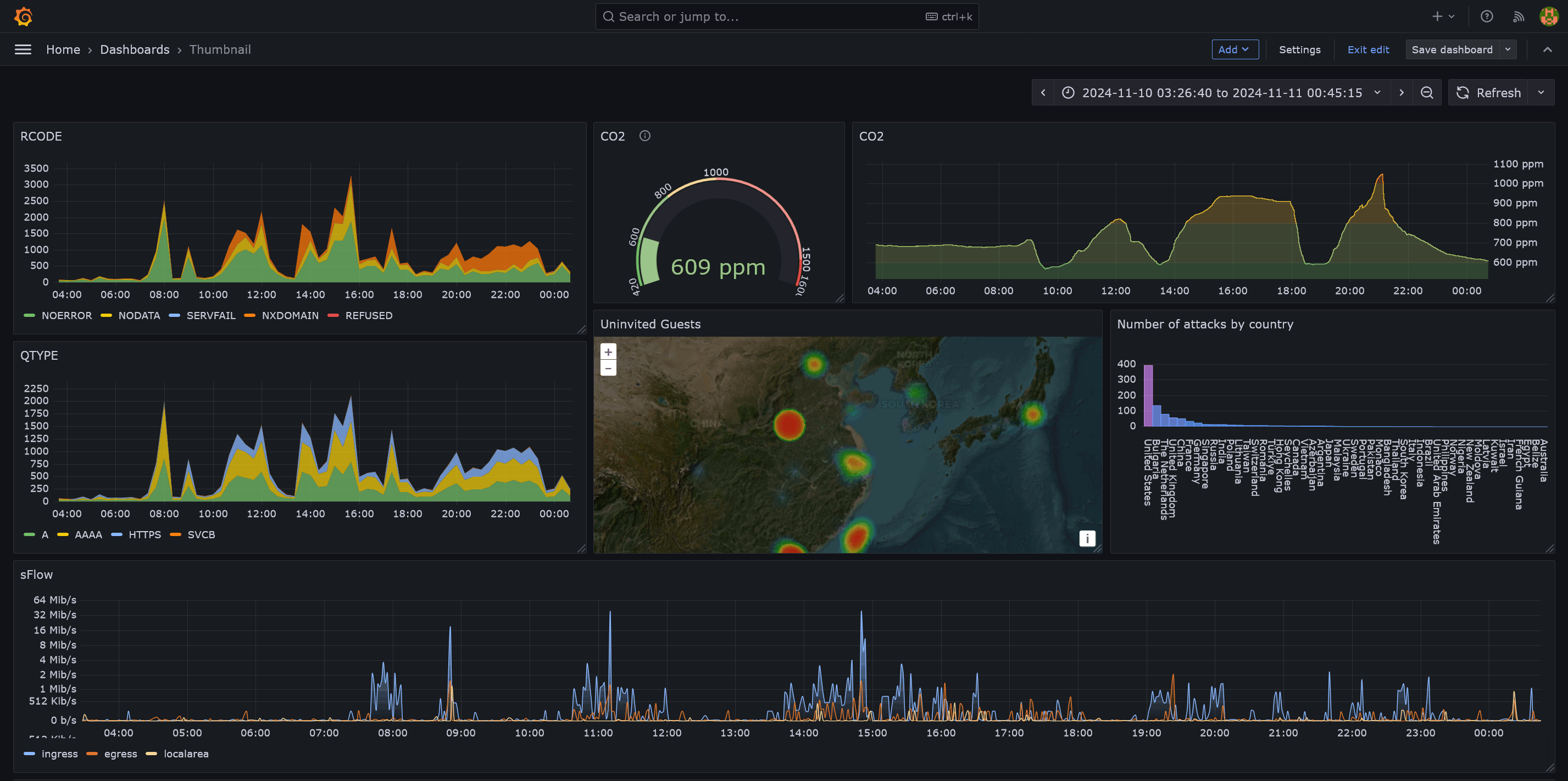The image size is (1568, 781).
Task: Open refresh interval dropdown arrow
Action: (1541, 92)
